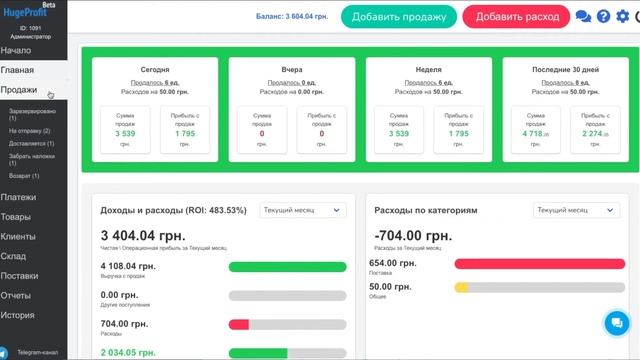Open Забрать наложки (1) sales submenu
This screenshot has height=360, width=640.
(x=31, y=159)
